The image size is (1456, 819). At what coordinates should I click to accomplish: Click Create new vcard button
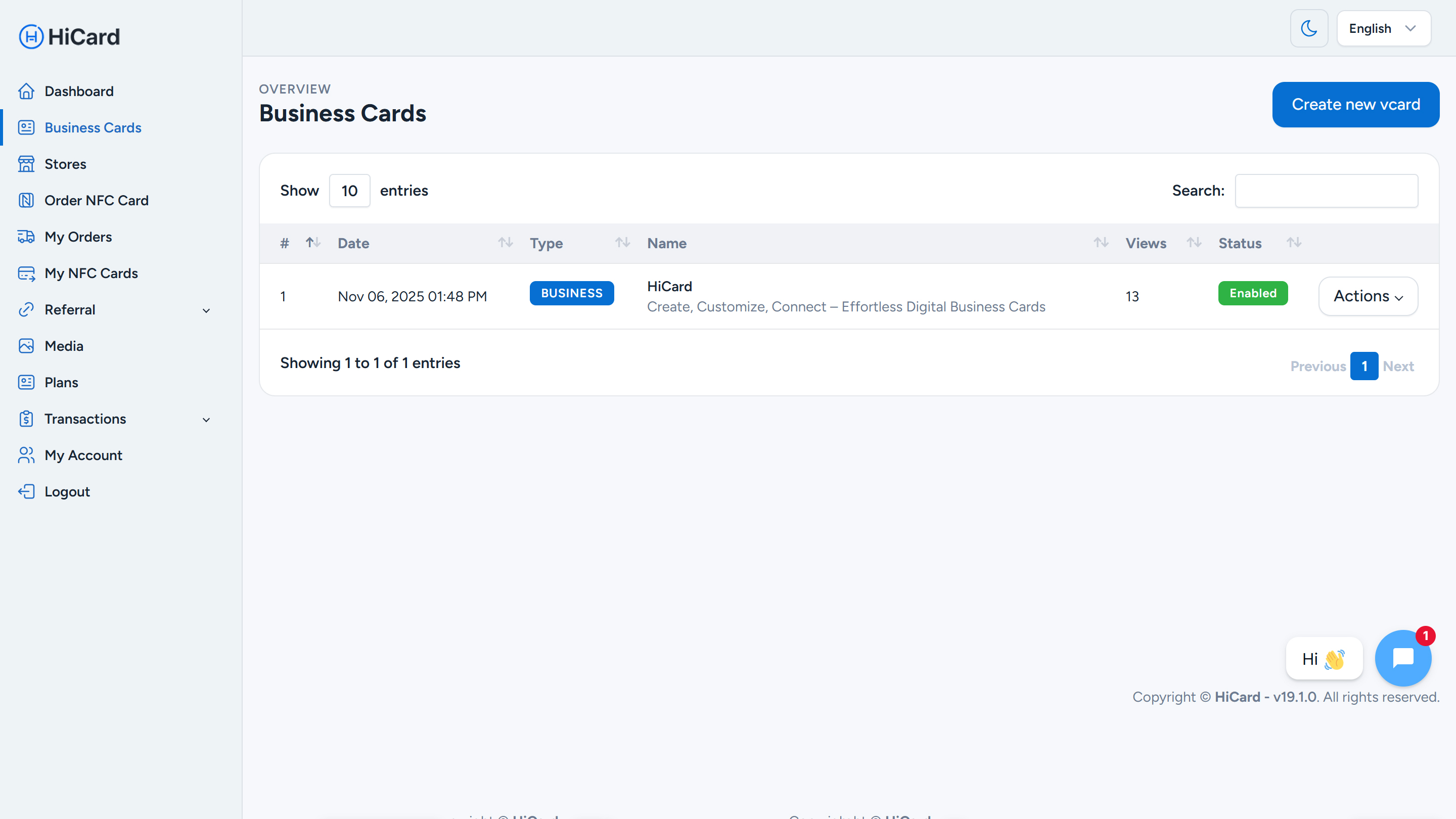coord(1355,105)
